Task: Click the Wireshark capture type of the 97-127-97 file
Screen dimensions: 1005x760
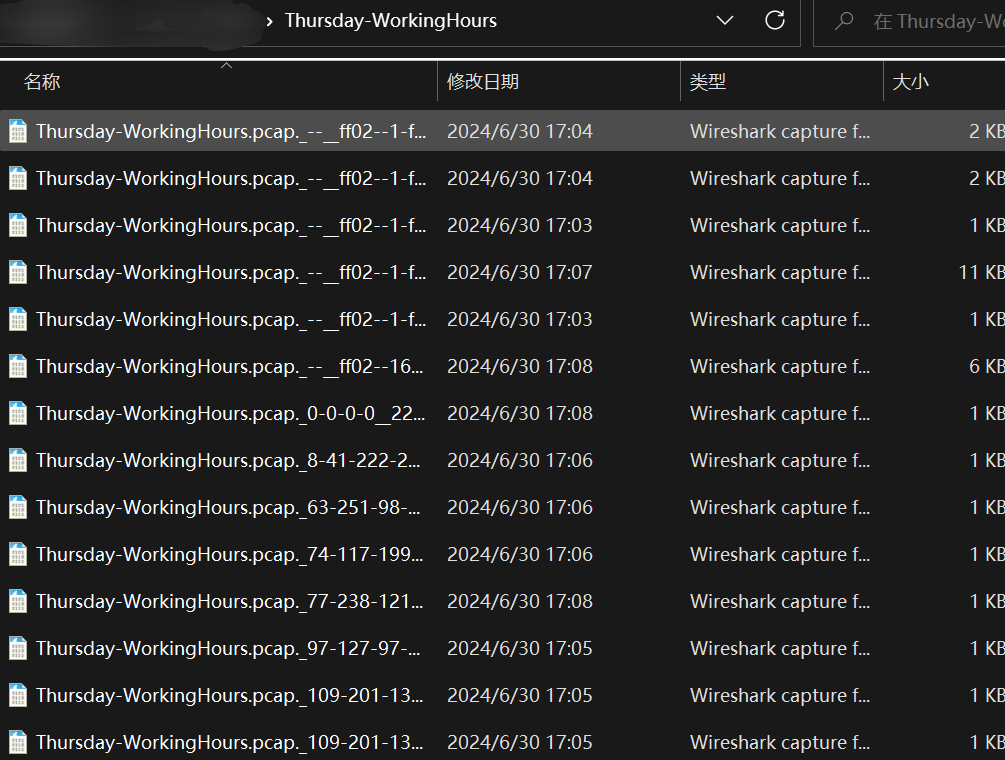Action: click(x=780, y=648)
